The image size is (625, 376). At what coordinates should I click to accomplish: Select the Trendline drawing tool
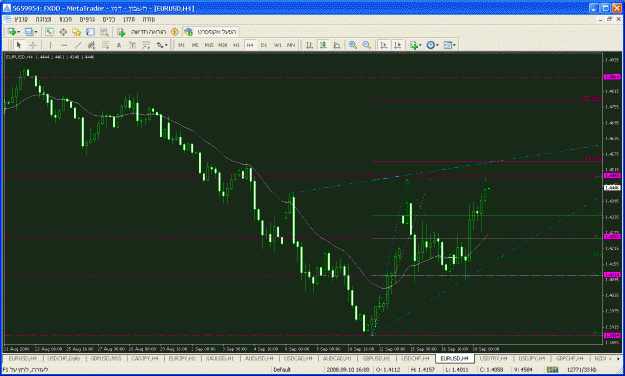[78, 45]
